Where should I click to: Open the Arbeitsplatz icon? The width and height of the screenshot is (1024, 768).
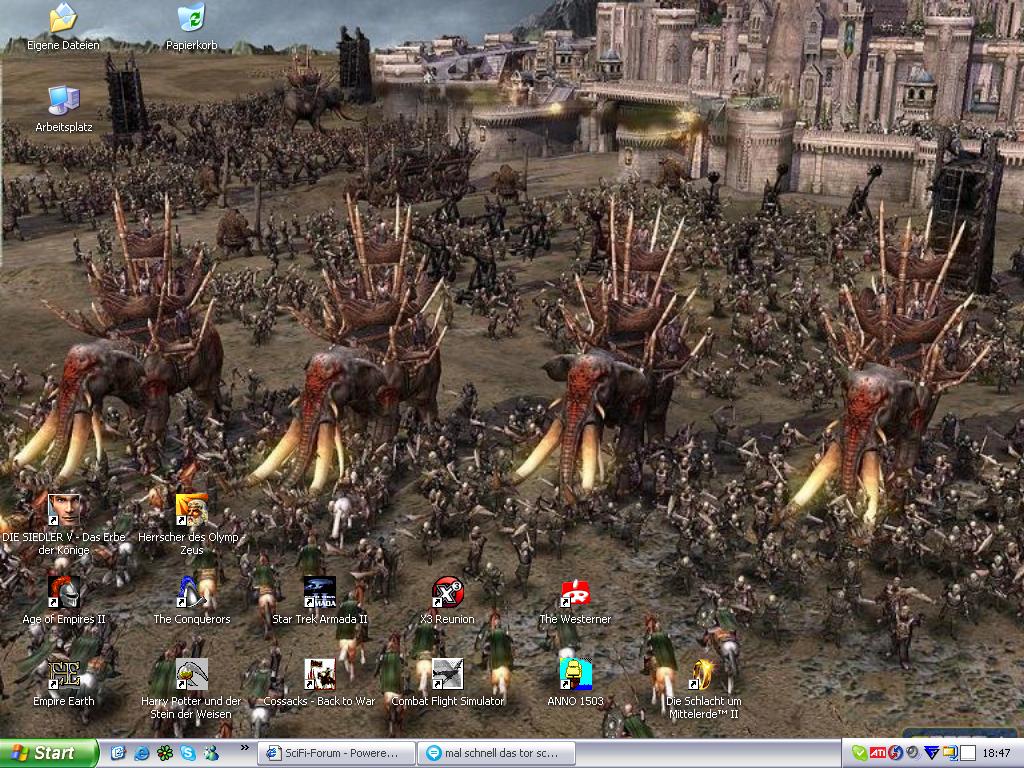pyautogui.click(x=63, y=100)
